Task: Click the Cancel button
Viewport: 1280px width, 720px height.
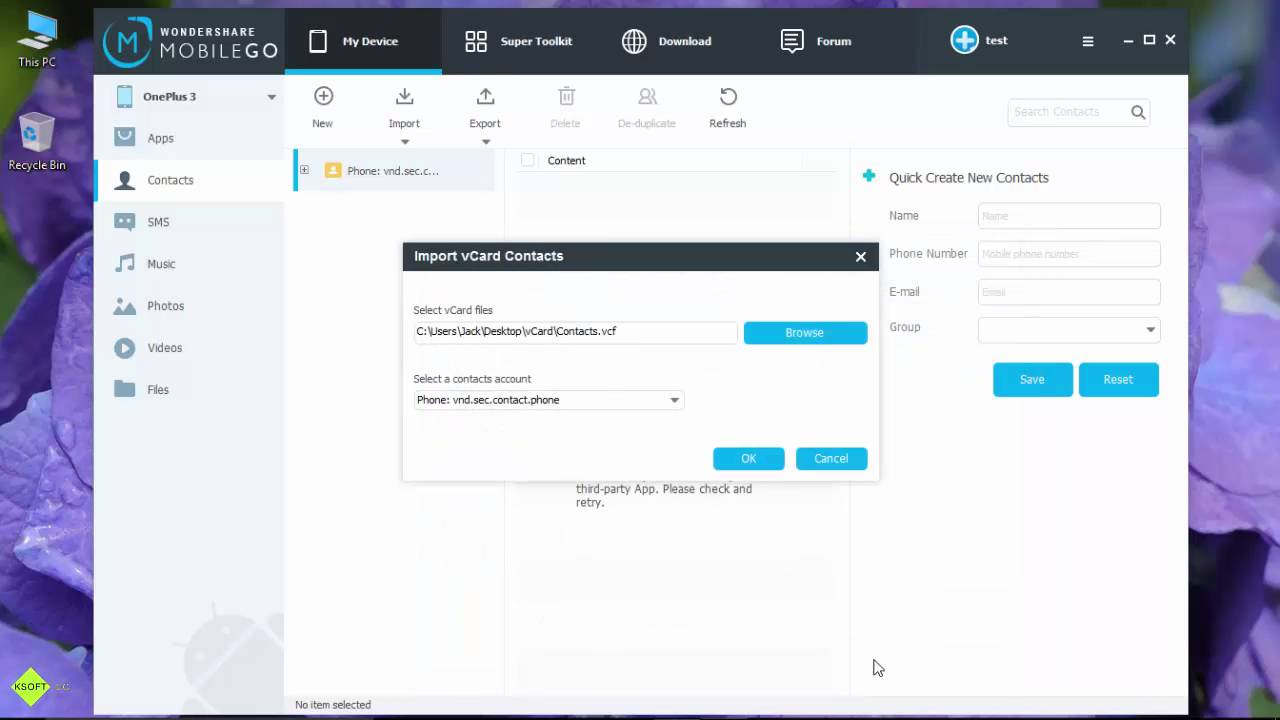Action: pyautogui.click(x=831, y=458)
